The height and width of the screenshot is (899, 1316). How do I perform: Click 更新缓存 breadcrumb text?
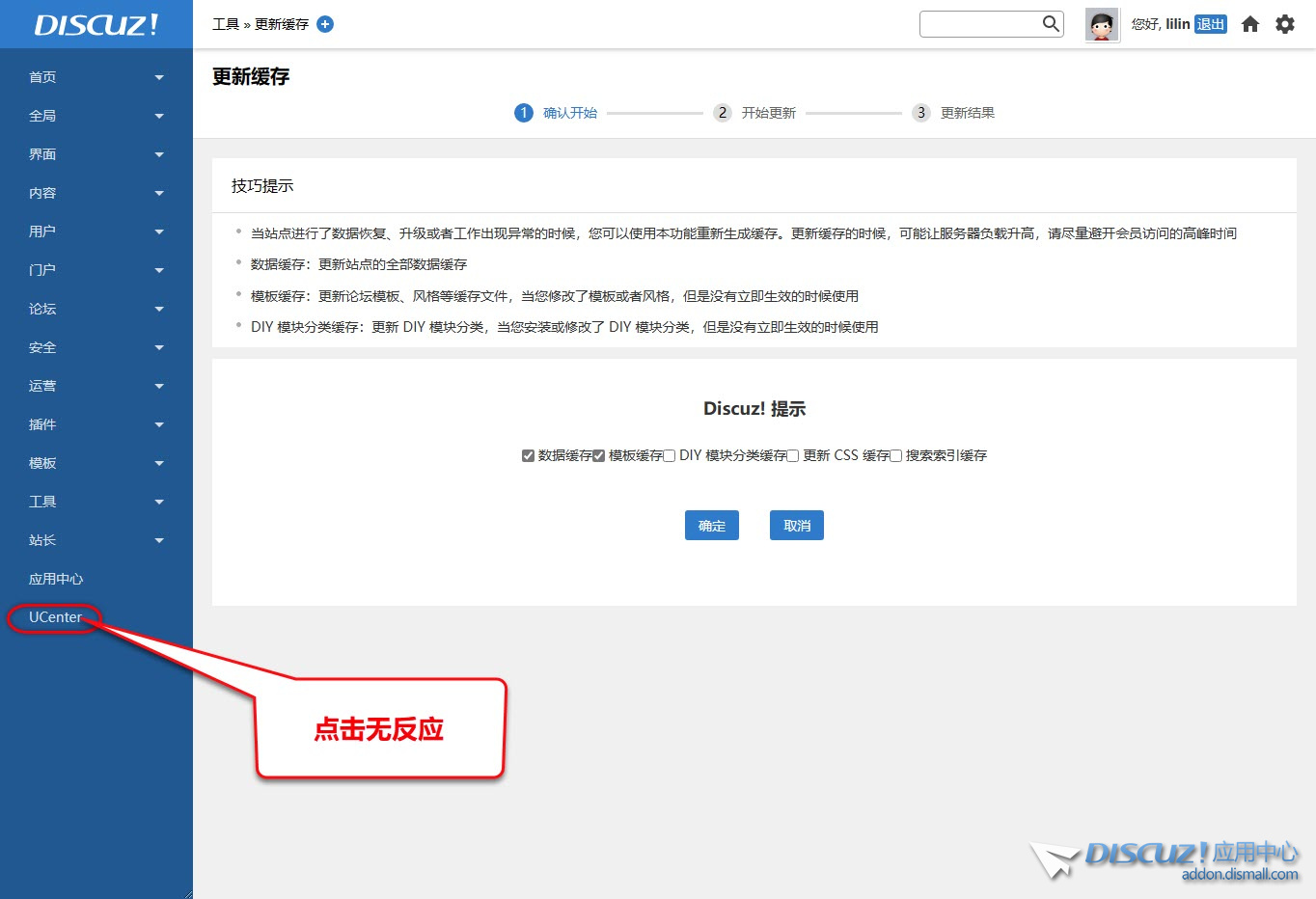(x=282, y=24)
